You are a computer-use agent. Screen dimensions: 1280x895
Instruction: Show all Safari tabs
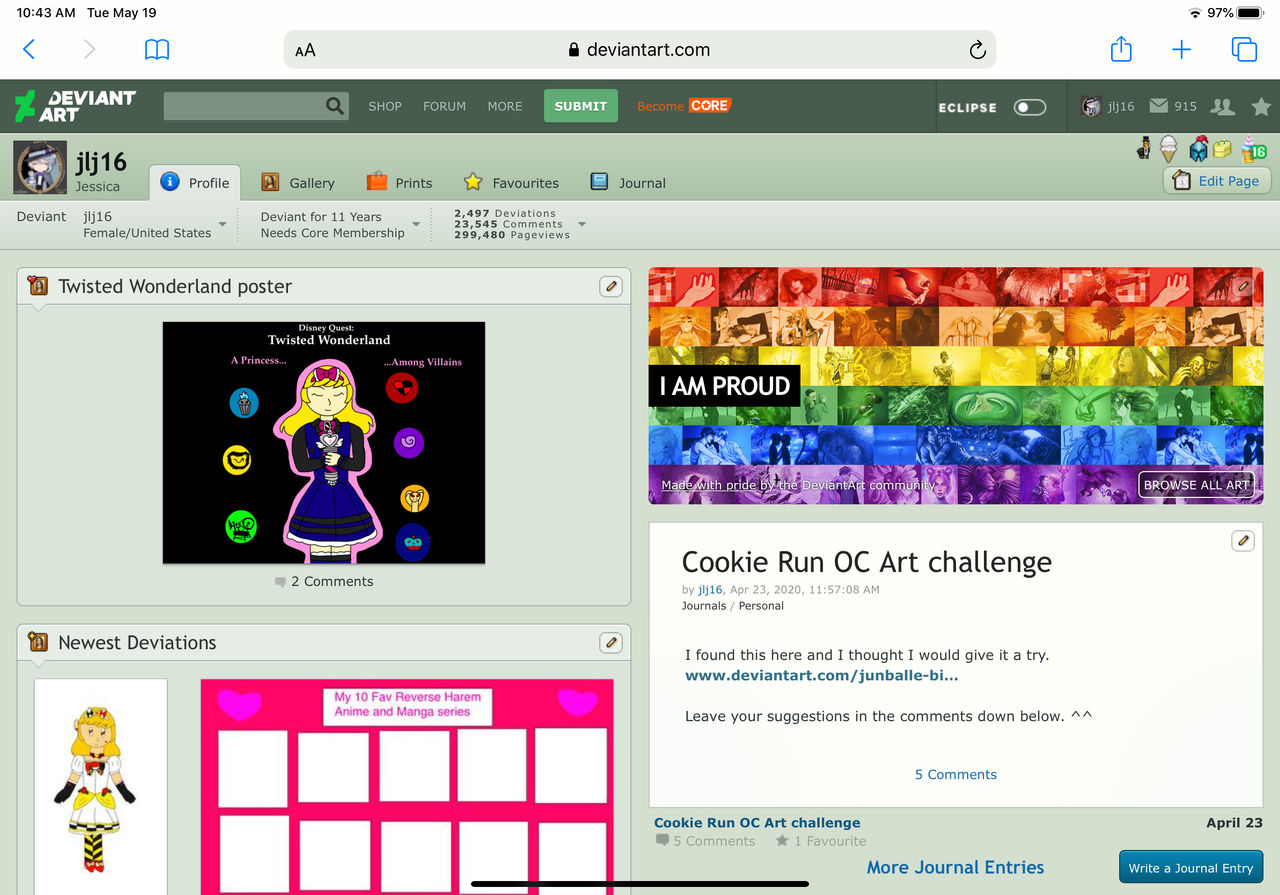point(1244,49)
